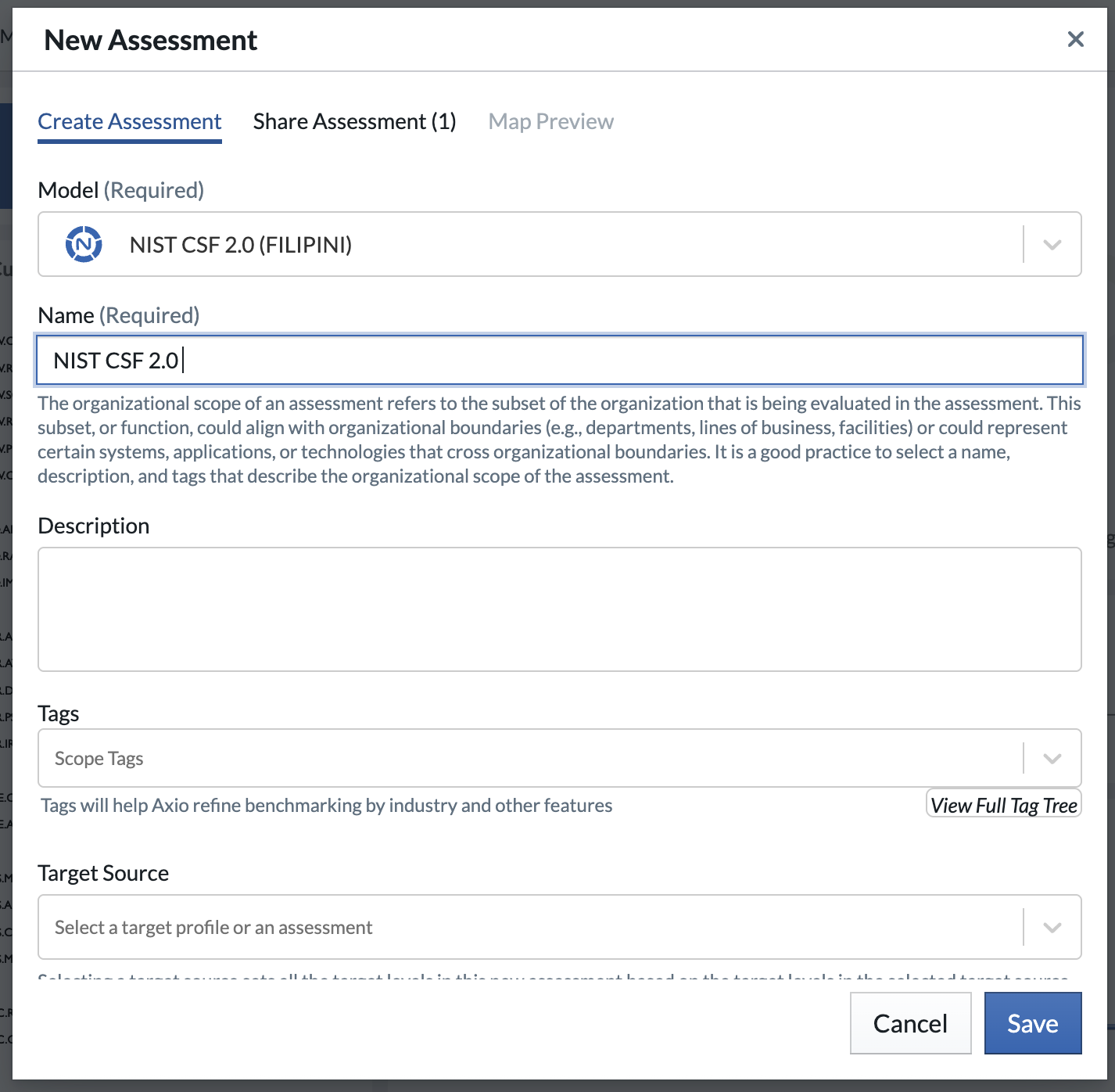Save the new assessment
Viewport: 1115px width, 1092px height.
[x=1033, y=1023]
